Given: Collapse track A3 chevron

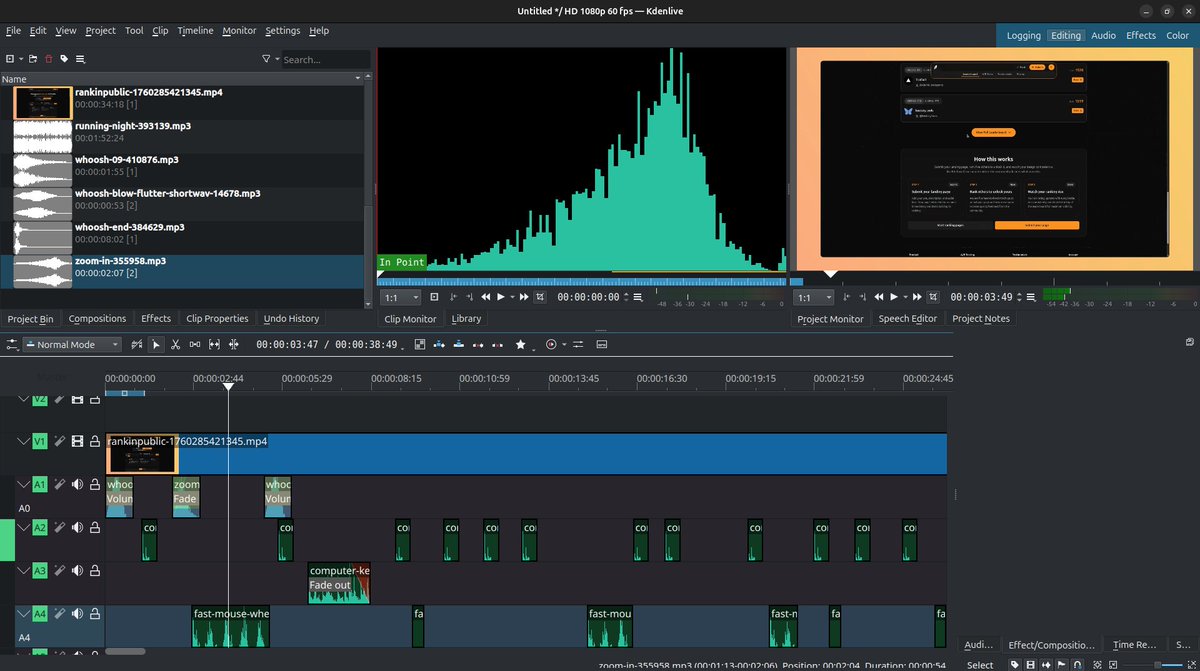Looking at the screenshot, I should [x=24, y=570].
